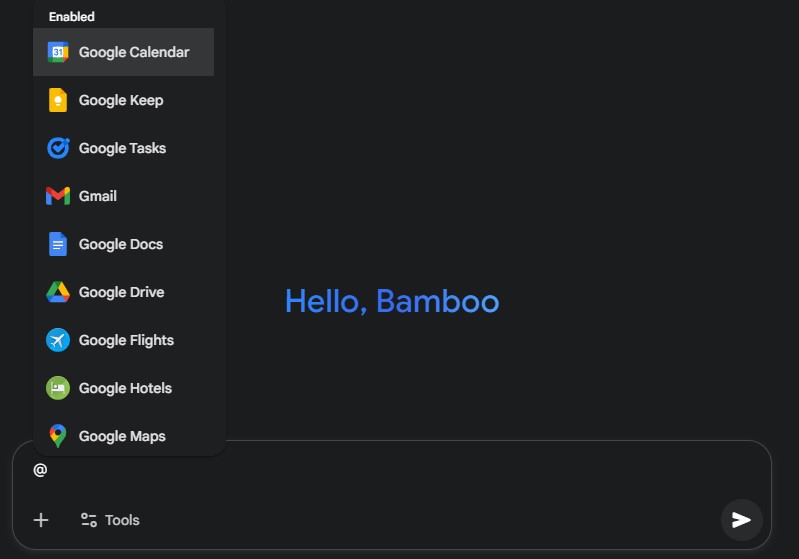Click the blue Google Docs icon
This screenshot has height=559, width=799.
pyautogui.click(x=58, y=244)
